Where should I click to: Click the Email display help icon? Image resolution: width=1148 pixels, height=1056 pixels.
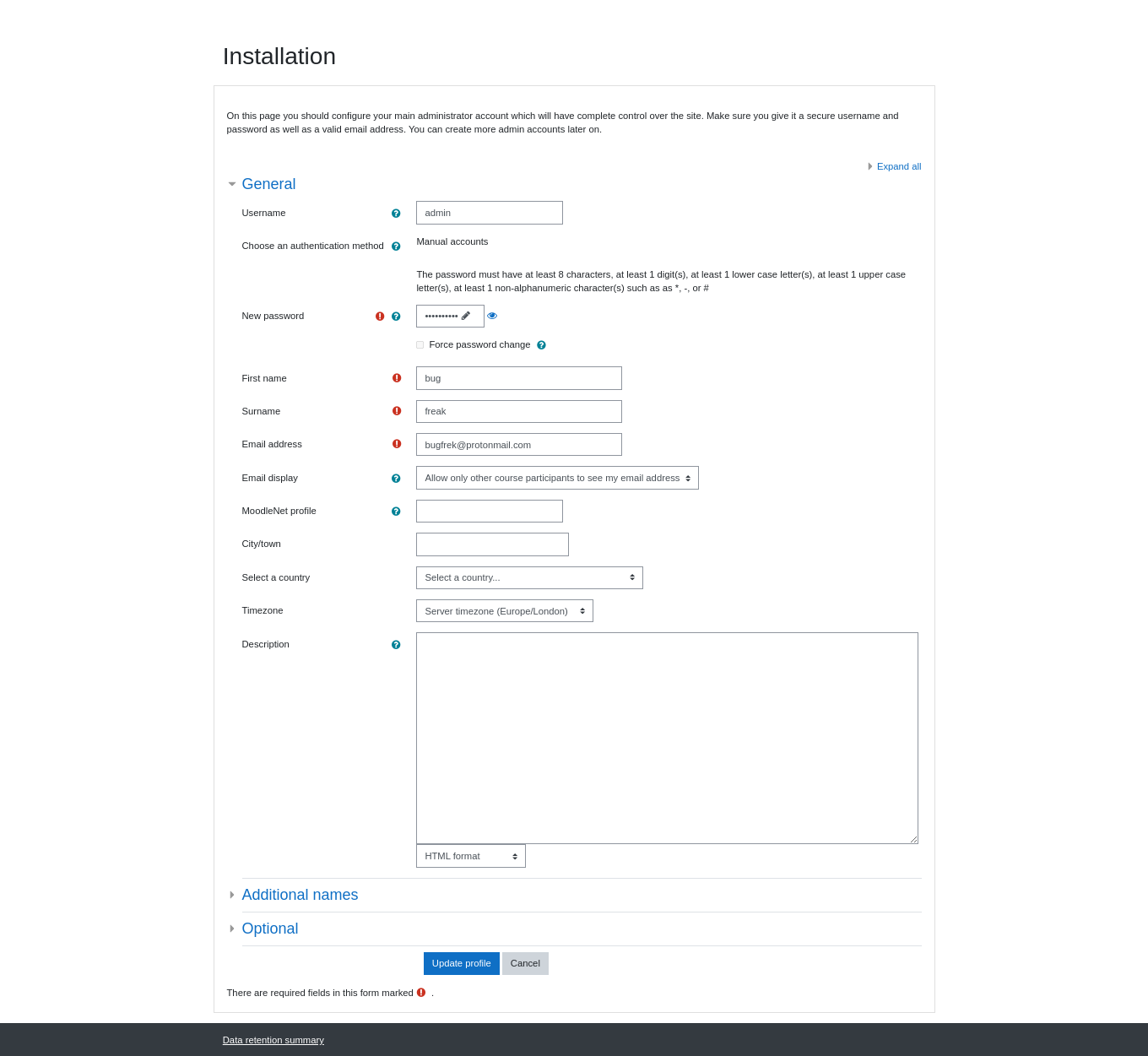coord(396,479)
